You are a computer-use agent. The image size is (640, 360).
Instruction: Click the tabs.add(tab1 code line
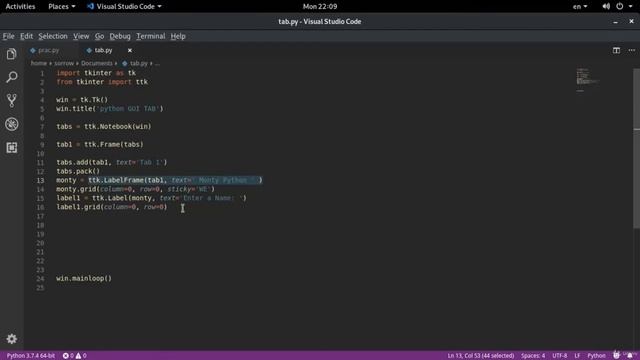pyautogui.click(x=112, y=162)
